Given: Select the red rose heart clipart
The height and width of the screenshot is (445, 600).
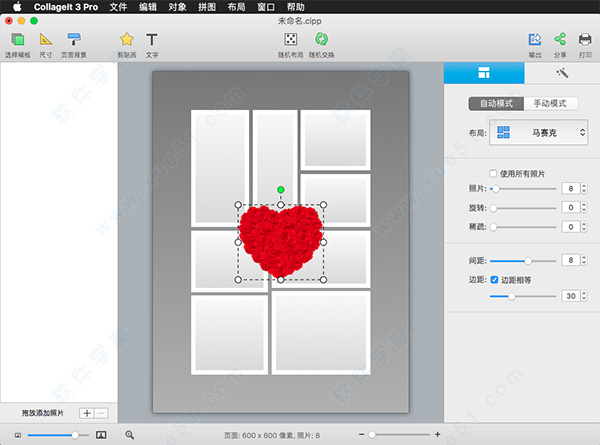Looking at the screenshot, I should tap(280, 241).
